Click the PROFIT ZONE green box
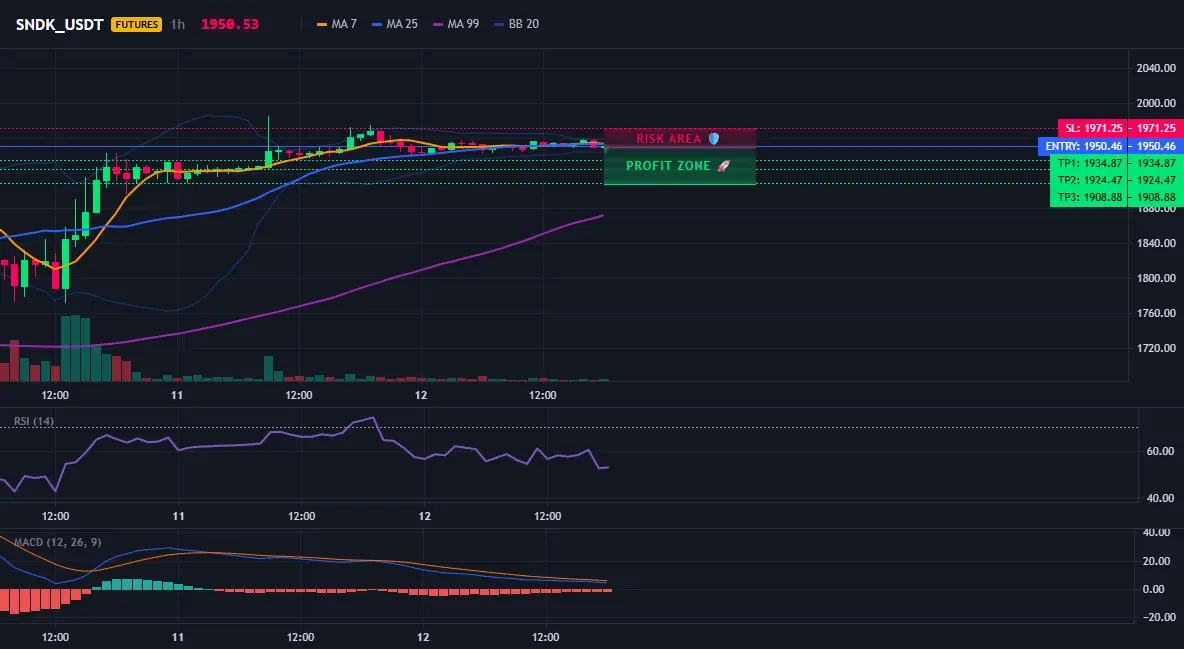The image size is (1184, 649). (x=680, y=166)
